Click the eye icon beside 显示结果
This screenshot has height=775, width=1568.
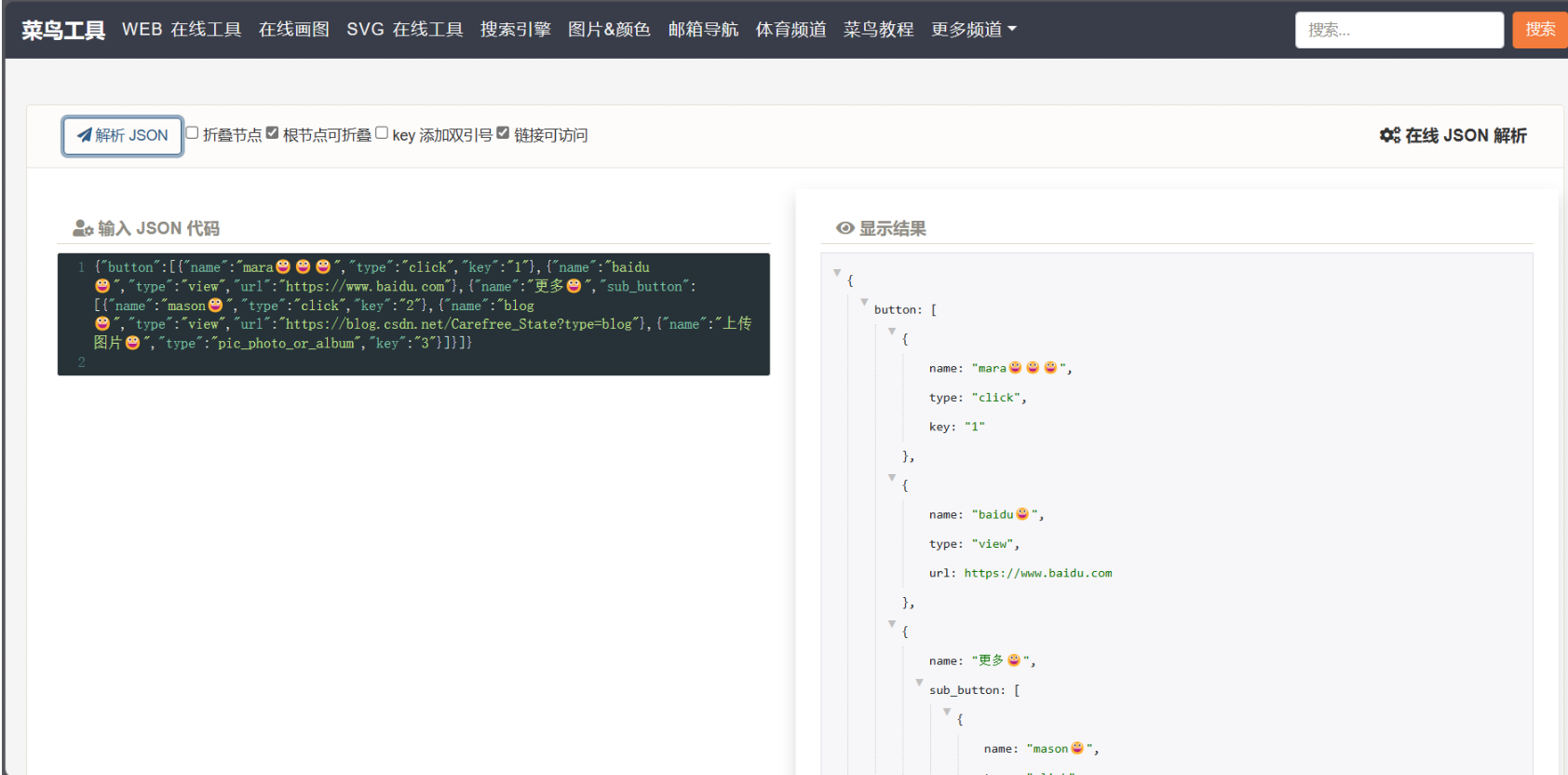[x=845, y=228]
